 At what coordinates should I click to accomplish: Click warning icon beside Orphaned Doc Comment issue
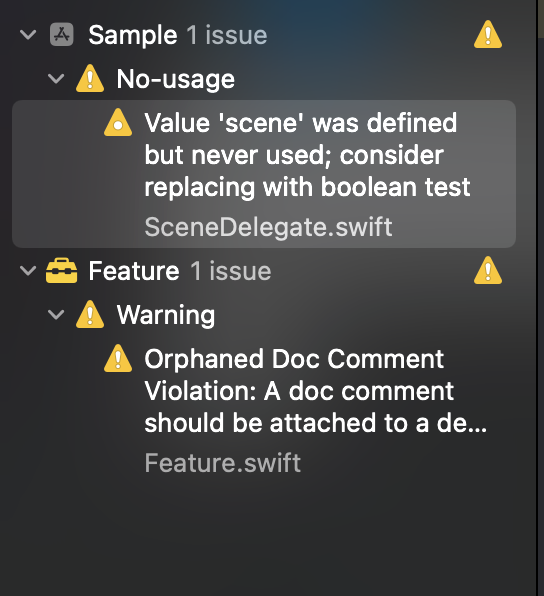pos(118,358)
